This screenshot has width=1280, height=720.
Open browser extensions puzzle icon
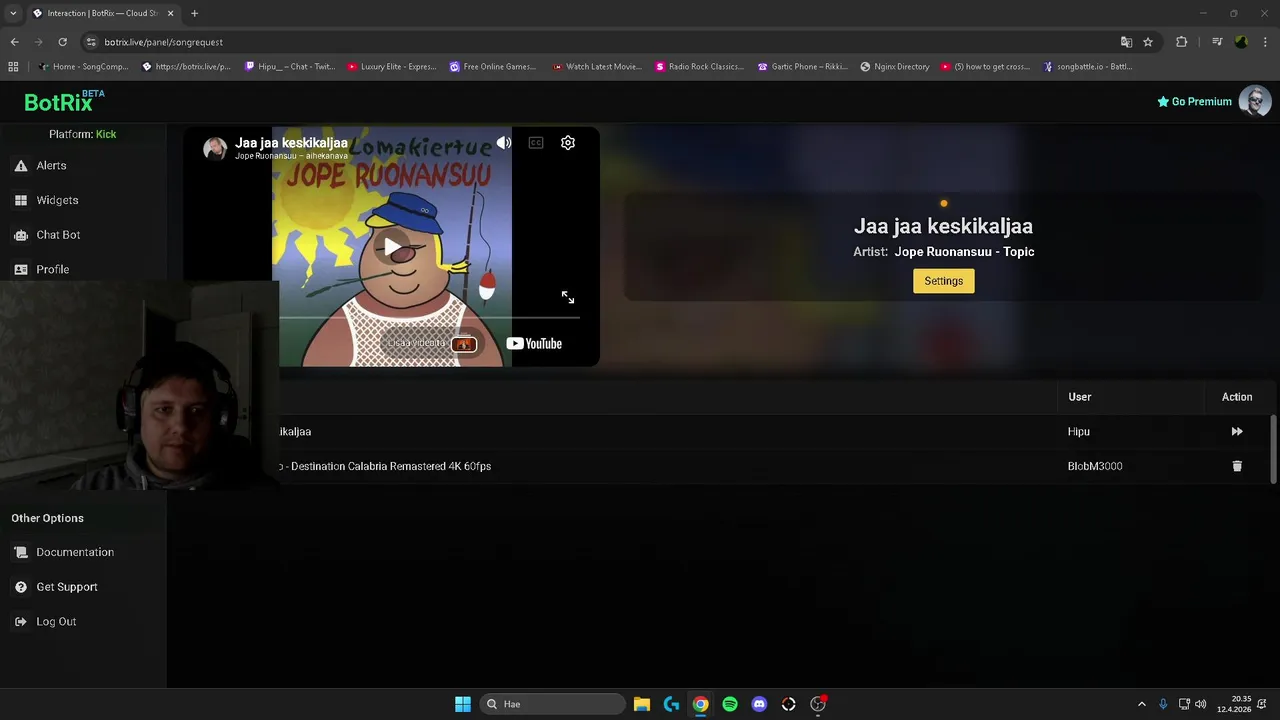(1182, 42)
